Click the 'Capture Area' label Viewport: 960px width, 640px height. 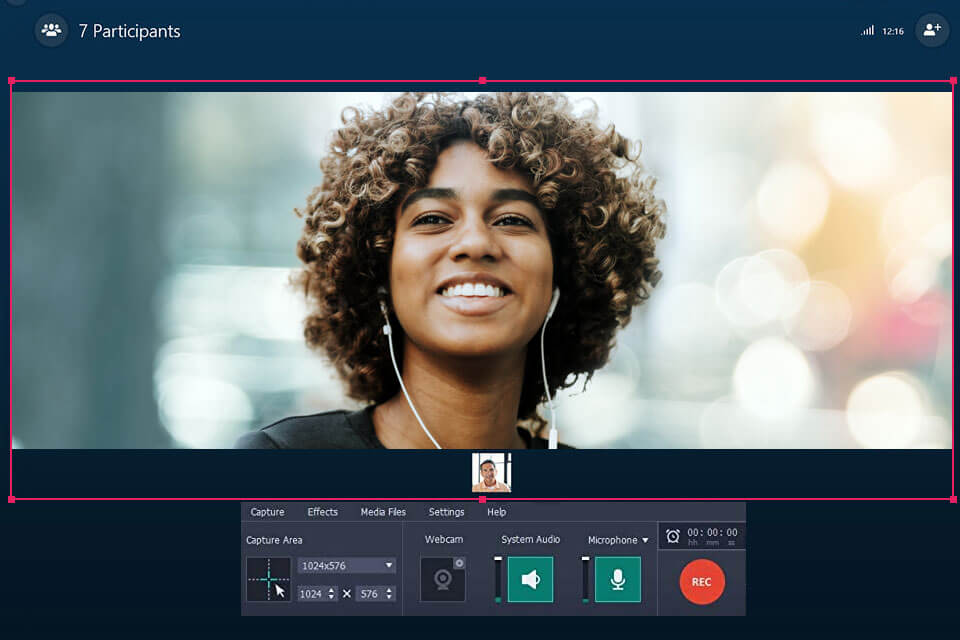coord(274,540)
